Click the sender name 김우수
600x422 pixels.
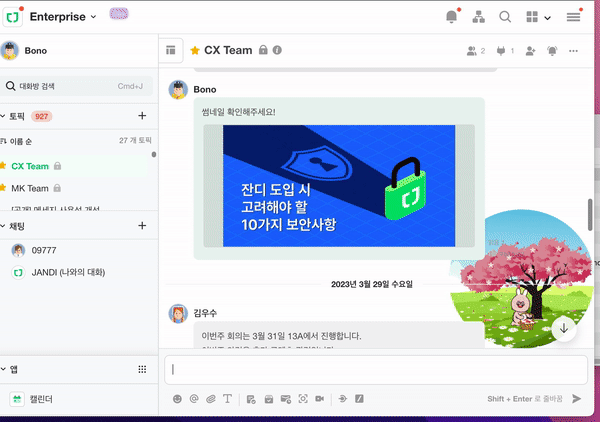point(205,313)
